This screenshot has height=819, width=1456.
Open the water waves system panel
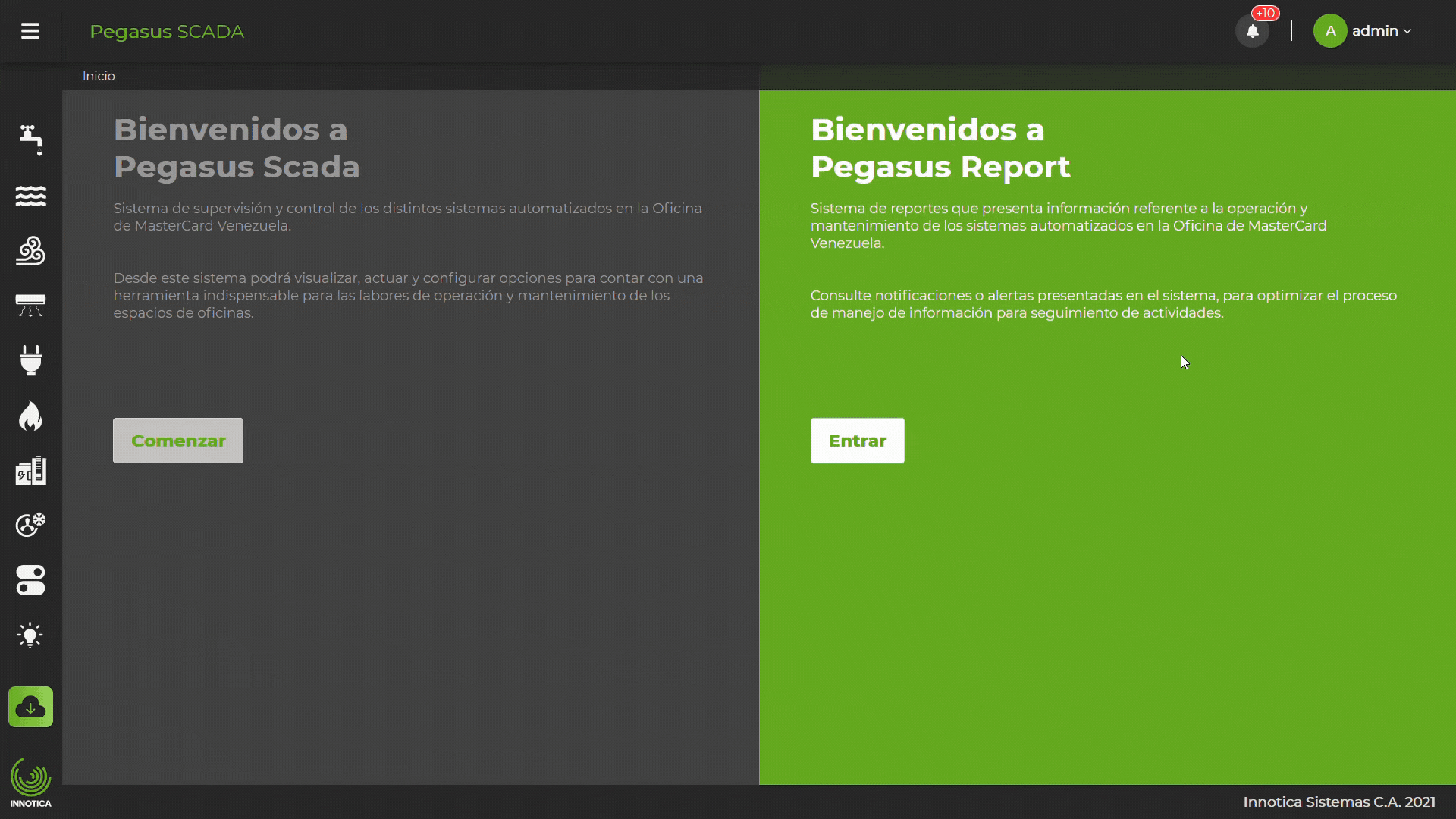point(30,196)
